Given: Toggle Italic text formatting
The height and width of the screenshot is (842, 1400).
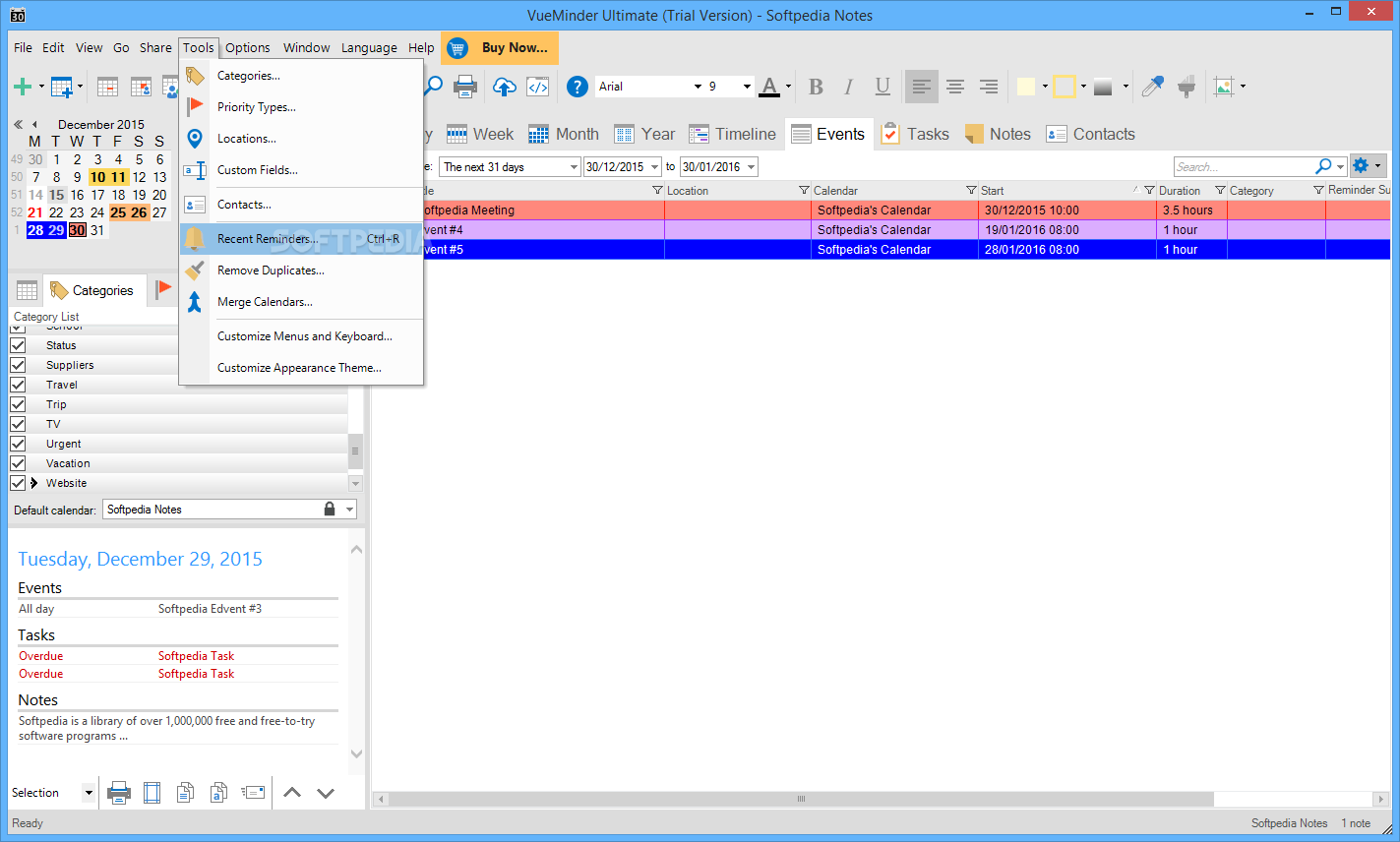Looking at the screenshot, I should [x=848, y=87].
